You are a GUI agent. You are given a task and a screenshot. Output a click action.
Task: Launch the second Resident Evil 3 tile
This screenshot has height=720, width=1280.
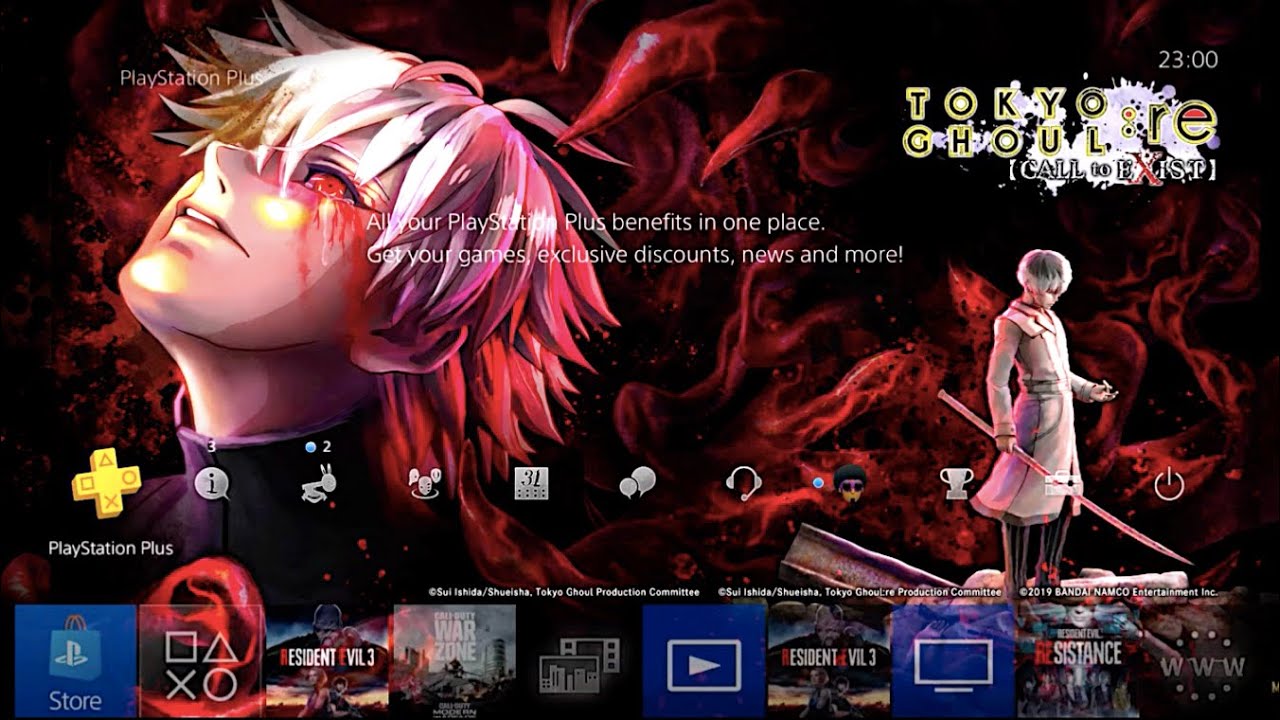tap(829, 662)
